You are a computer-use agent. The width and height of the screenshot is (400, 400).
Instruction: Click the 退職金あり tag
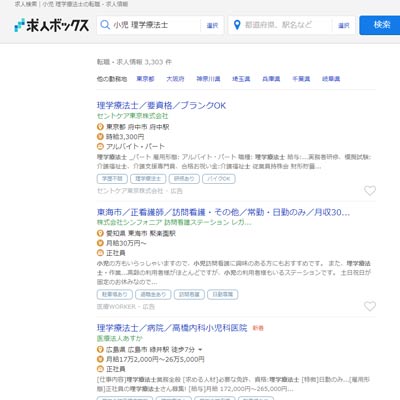tap(153, 294)
